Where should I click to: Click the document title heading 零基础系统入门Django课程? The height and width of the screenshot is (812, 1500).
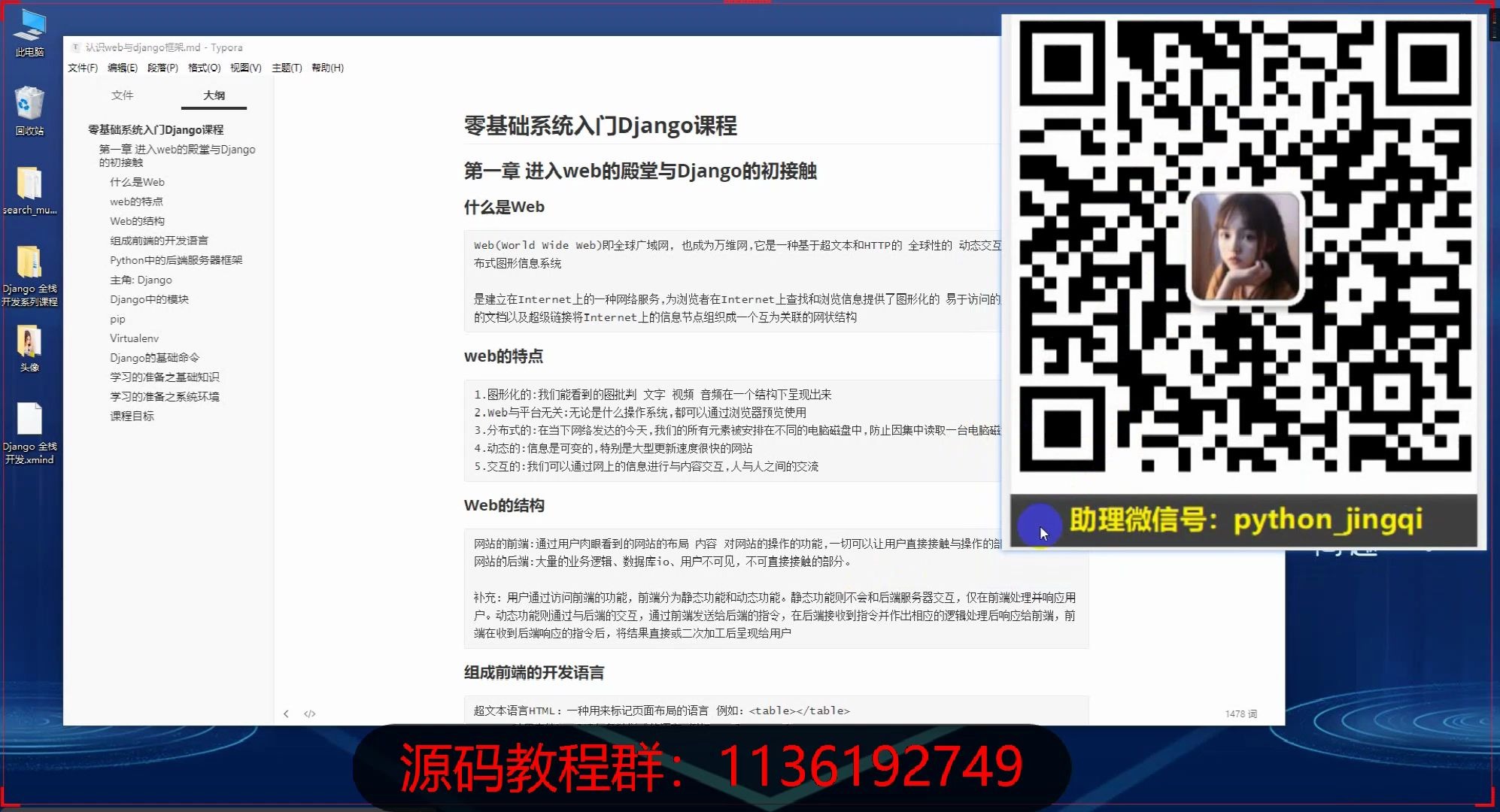600,126
